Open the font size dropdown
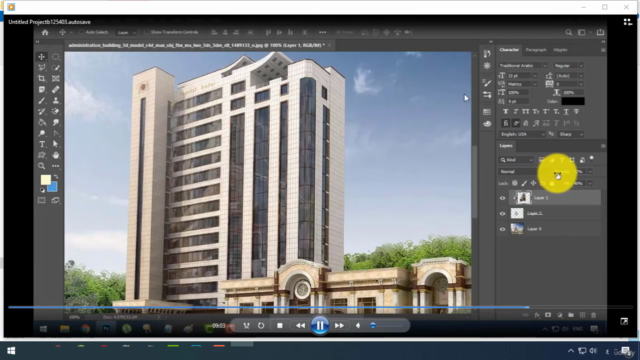Image resolution: width=640 pixels, height=360 pixels. [534, 76]
